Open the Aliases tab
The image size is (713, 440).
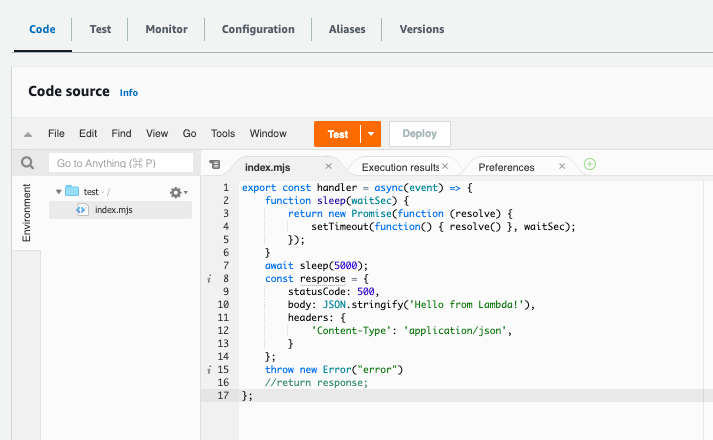click(x=347, y=29)
